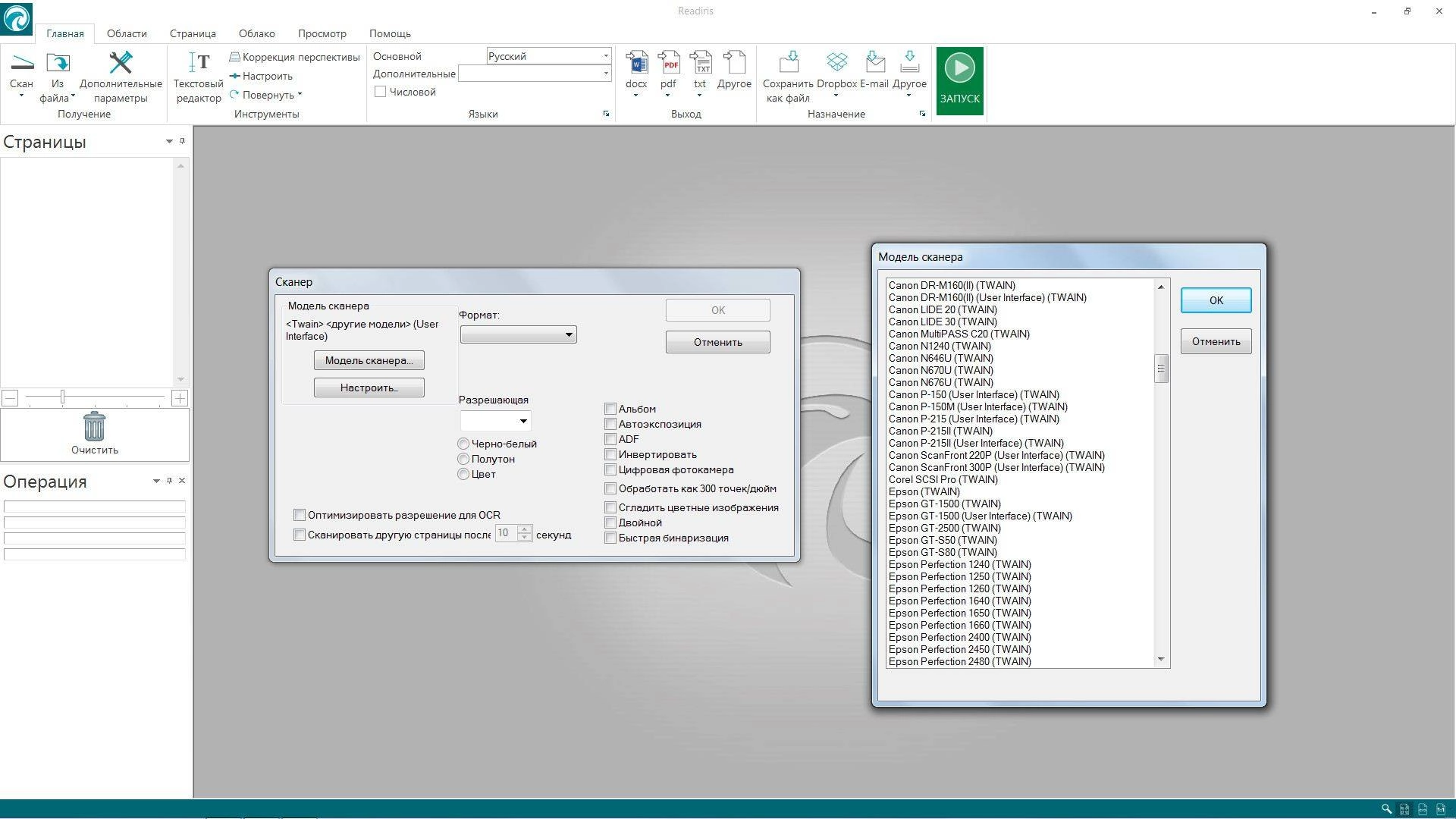Click the Скан scanner icon

(x=21, y=64)
